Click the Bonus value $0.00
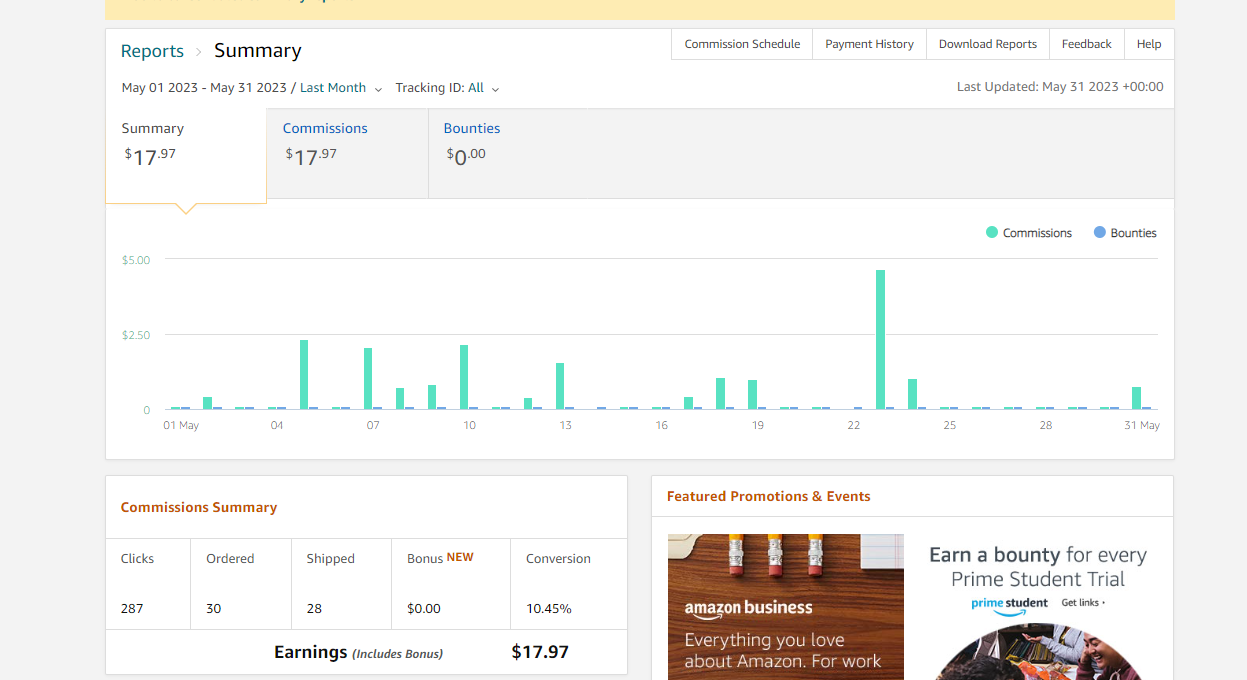The image size is (1247, 680). pyautogui.click(x=424, y=608)
